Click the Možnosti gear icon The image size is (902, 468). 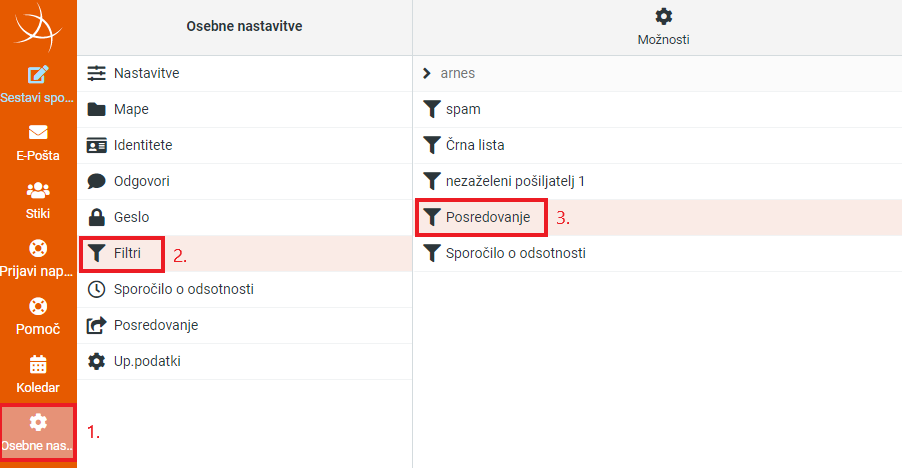(x=663, y=16)
